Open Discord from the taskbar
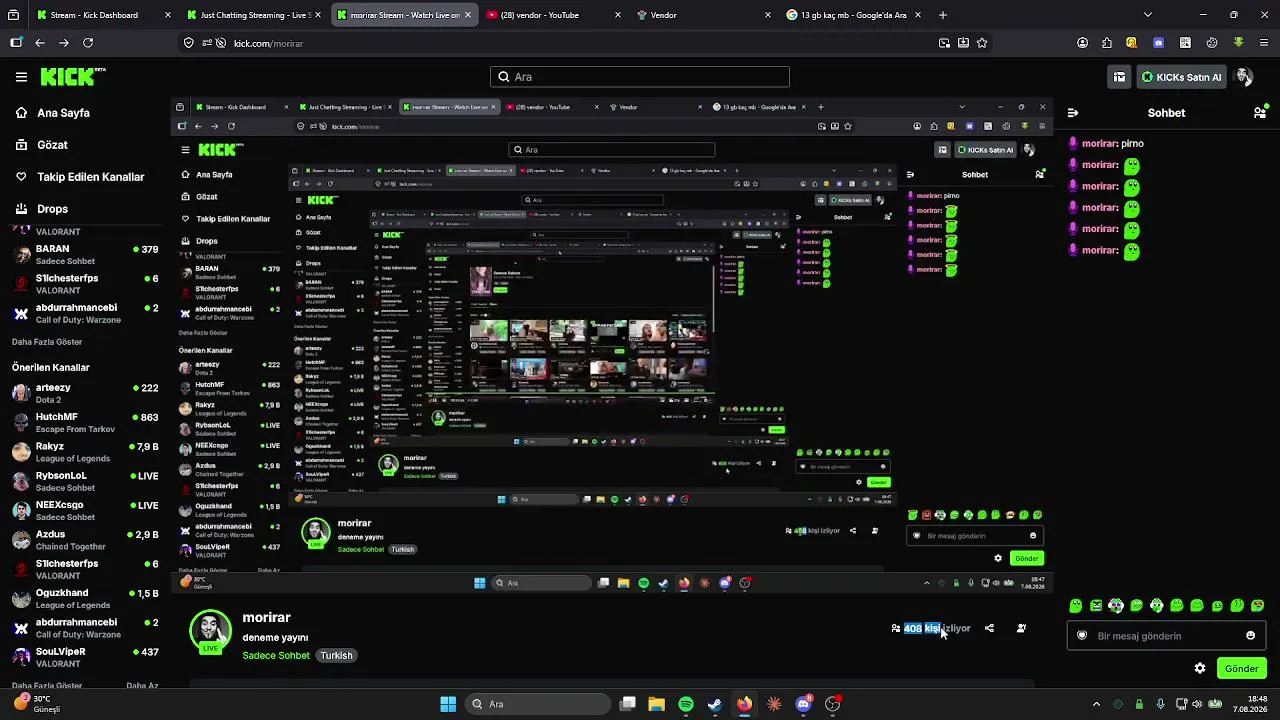 [x=803, y=704]
